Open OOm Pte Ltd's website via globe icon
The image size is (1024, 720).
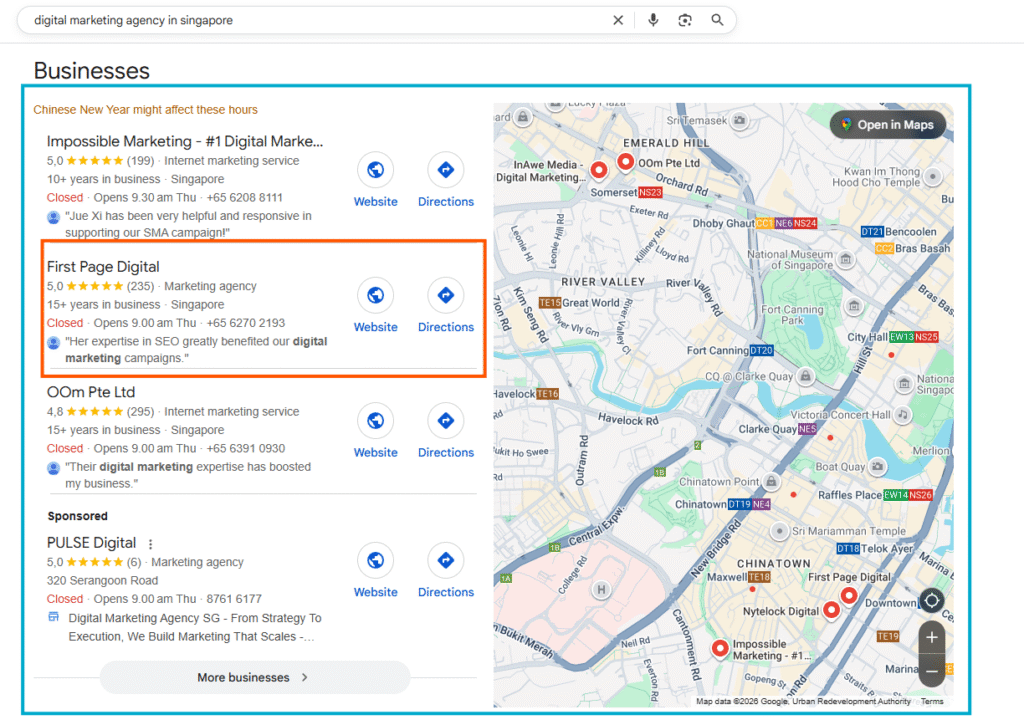pos(375,420)
